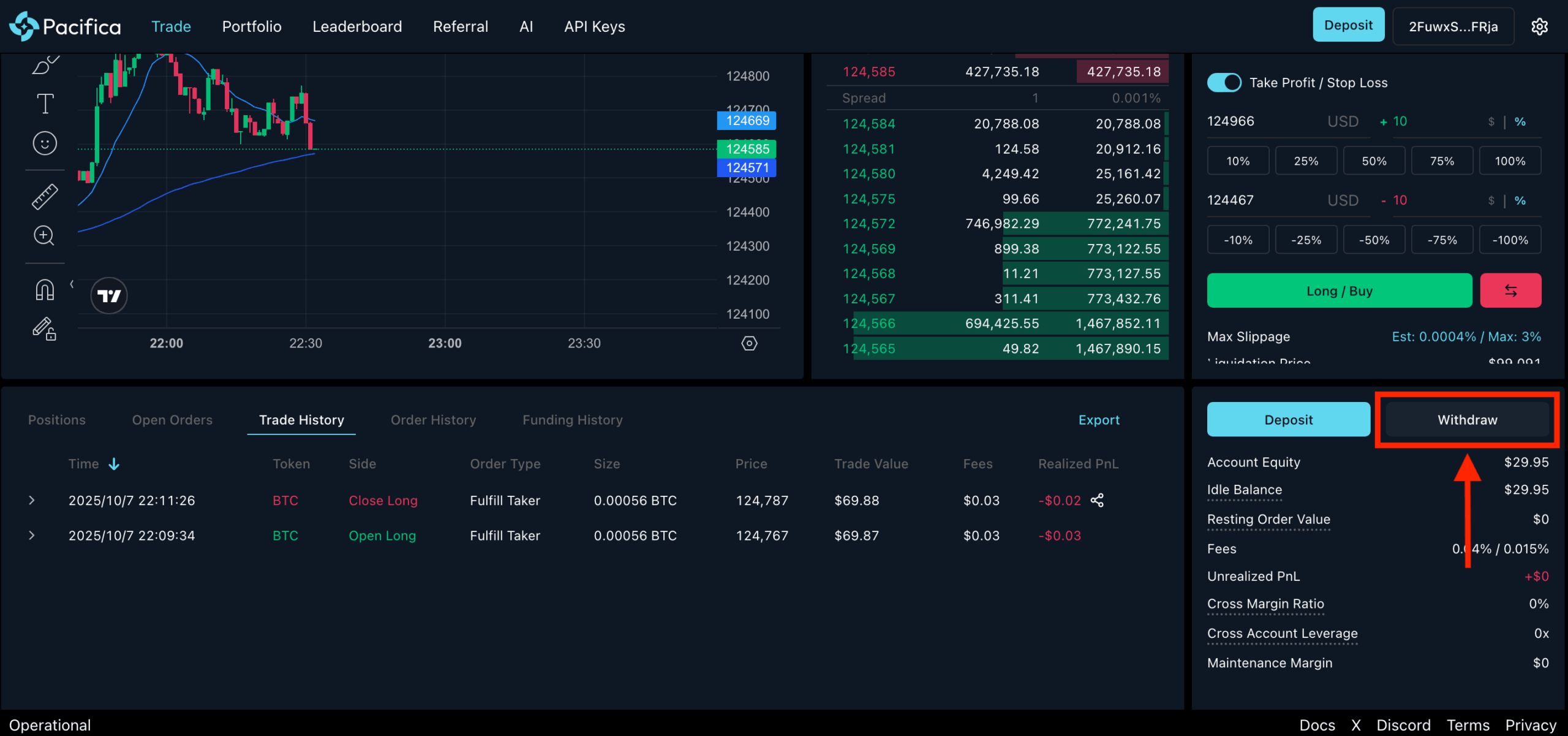This screenshot has height=736, width=1568.
Task: Switch to the Order History tab
Action: (x=433, y=420)
